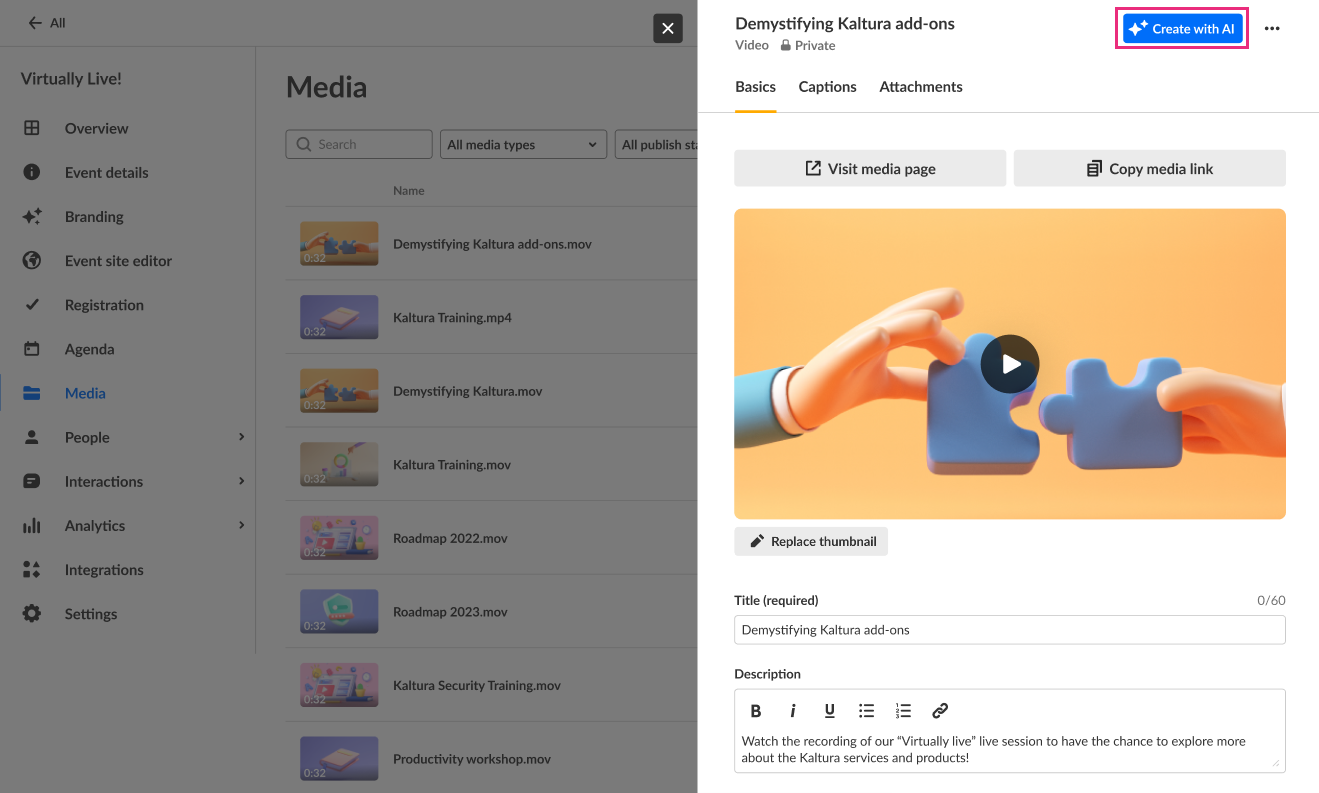Open the Roadmap 2023.mov thumbnail

click(339, 611)
